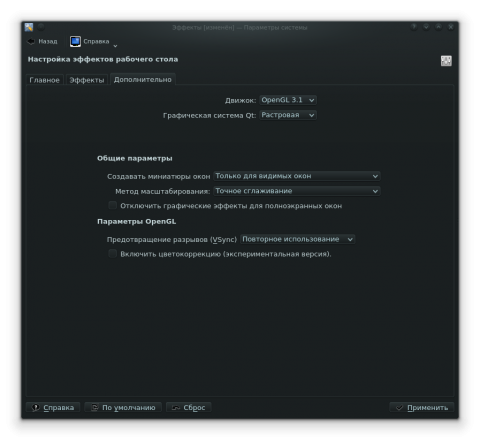The width and height of the screenshot is (480, 440).
Task: Click the pin-on-all-desktops title bar button
Action: (41, 27)
